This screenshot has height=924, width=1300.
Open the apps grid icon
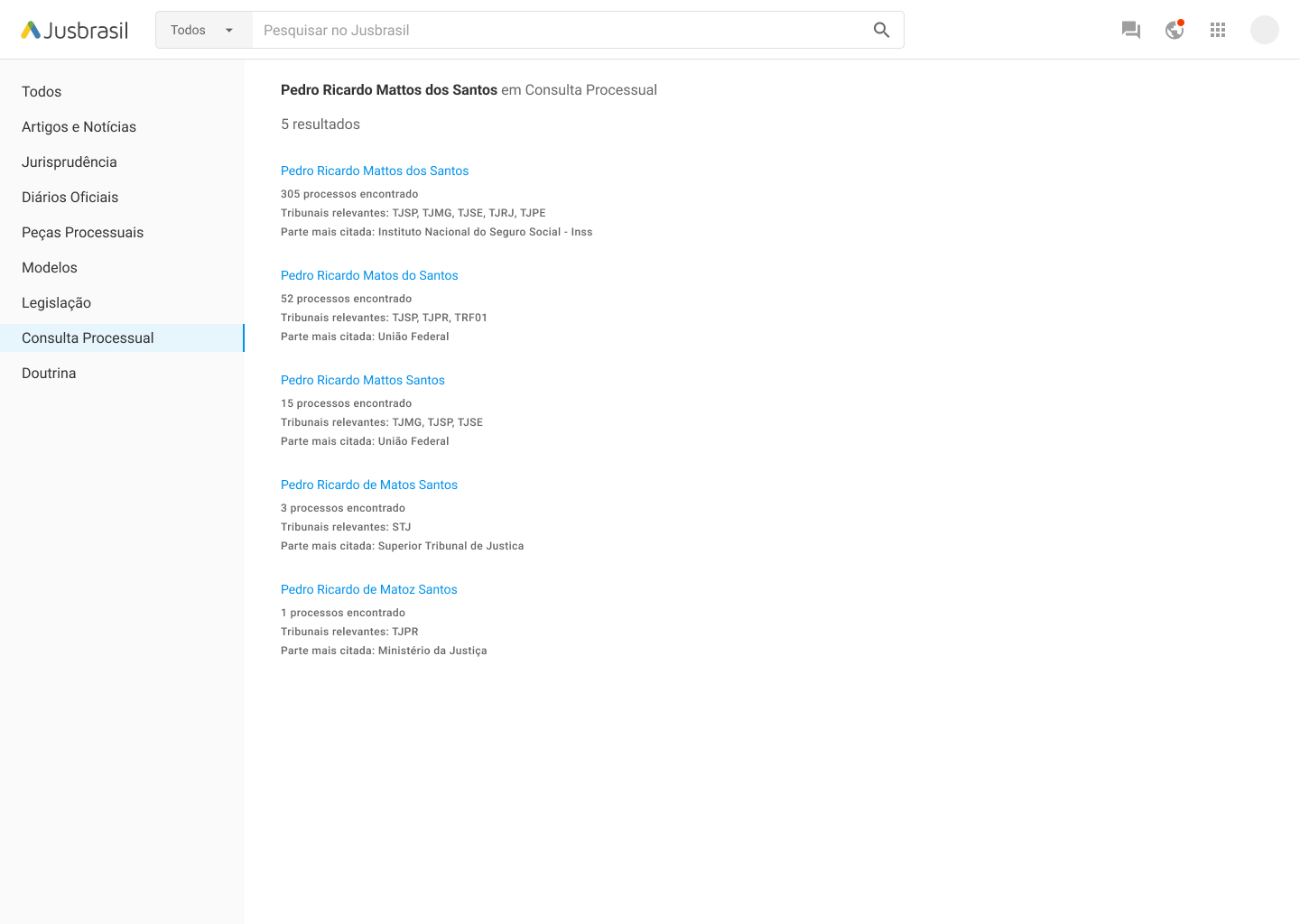(1217, 31)
